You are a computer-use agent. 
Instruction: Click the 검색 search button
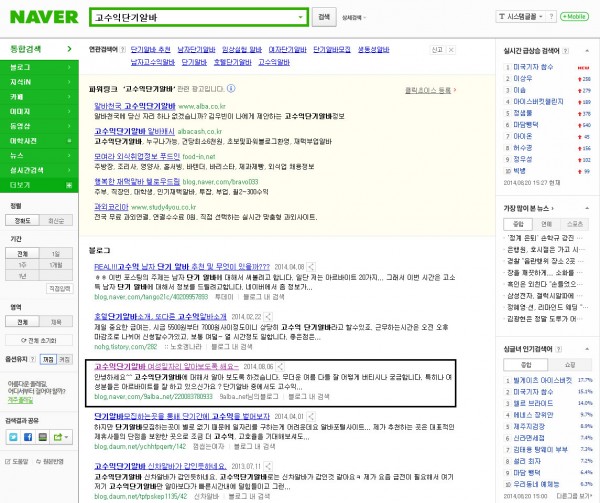[324, 17]
